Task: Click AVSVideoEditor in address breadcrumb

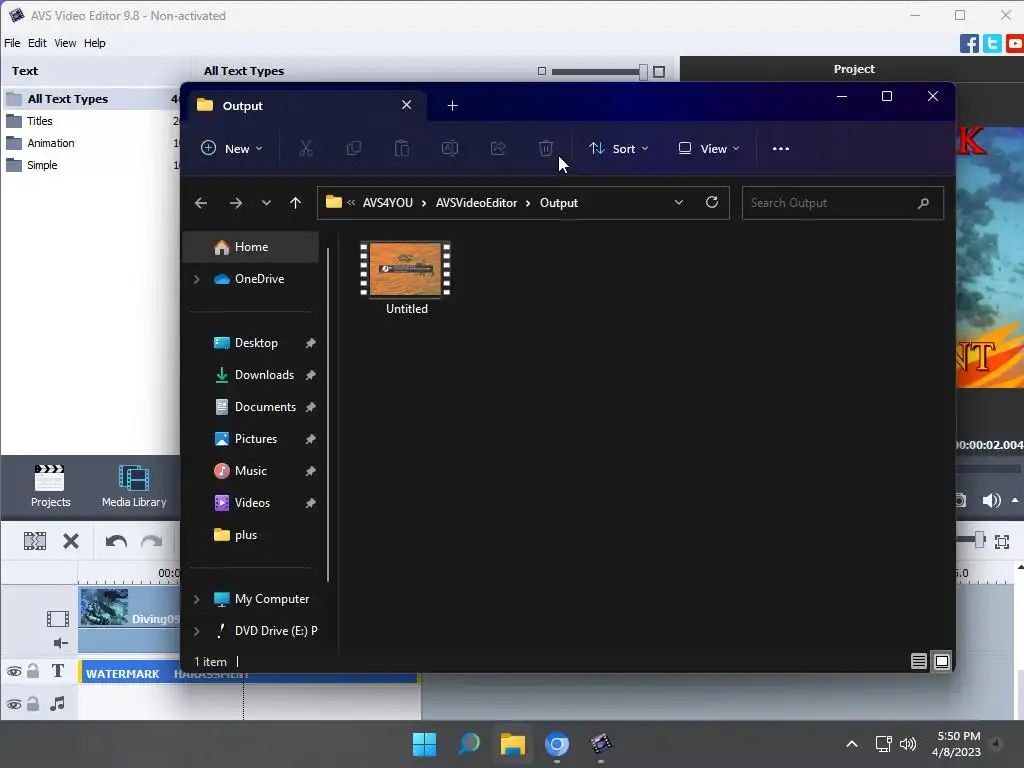Action: (476, 203)
